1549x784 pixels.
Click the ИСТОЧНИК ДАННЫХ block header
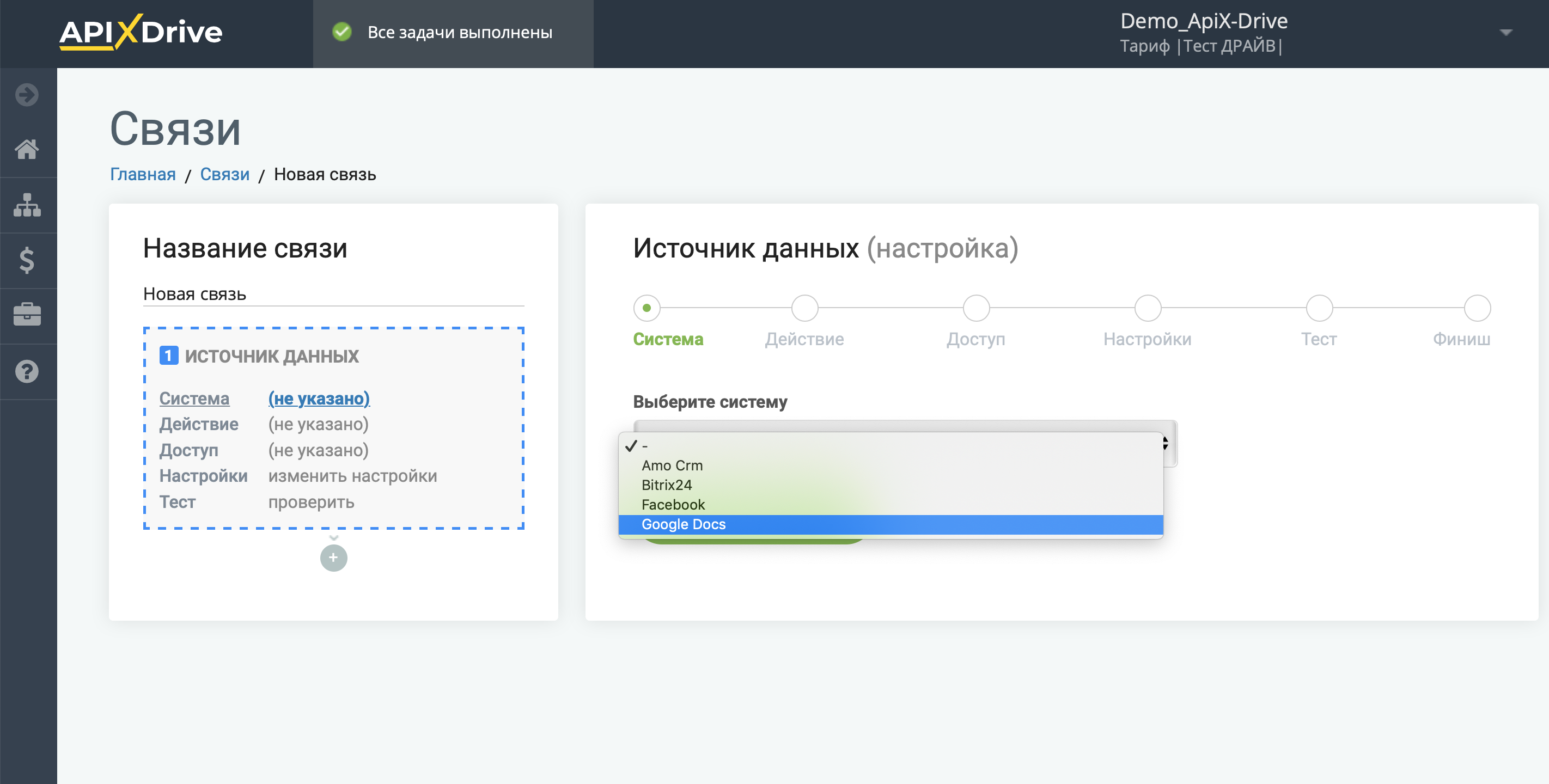[x=272, y=356]
